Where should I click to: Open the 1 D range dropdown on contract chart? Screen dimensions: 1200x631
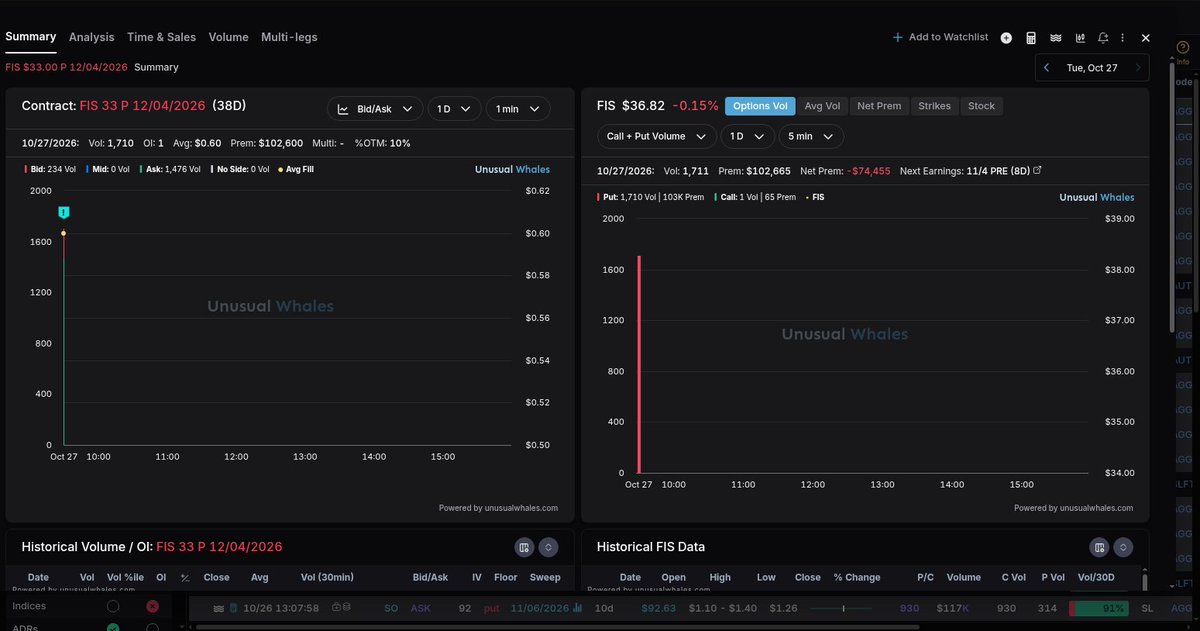point(453,109)
